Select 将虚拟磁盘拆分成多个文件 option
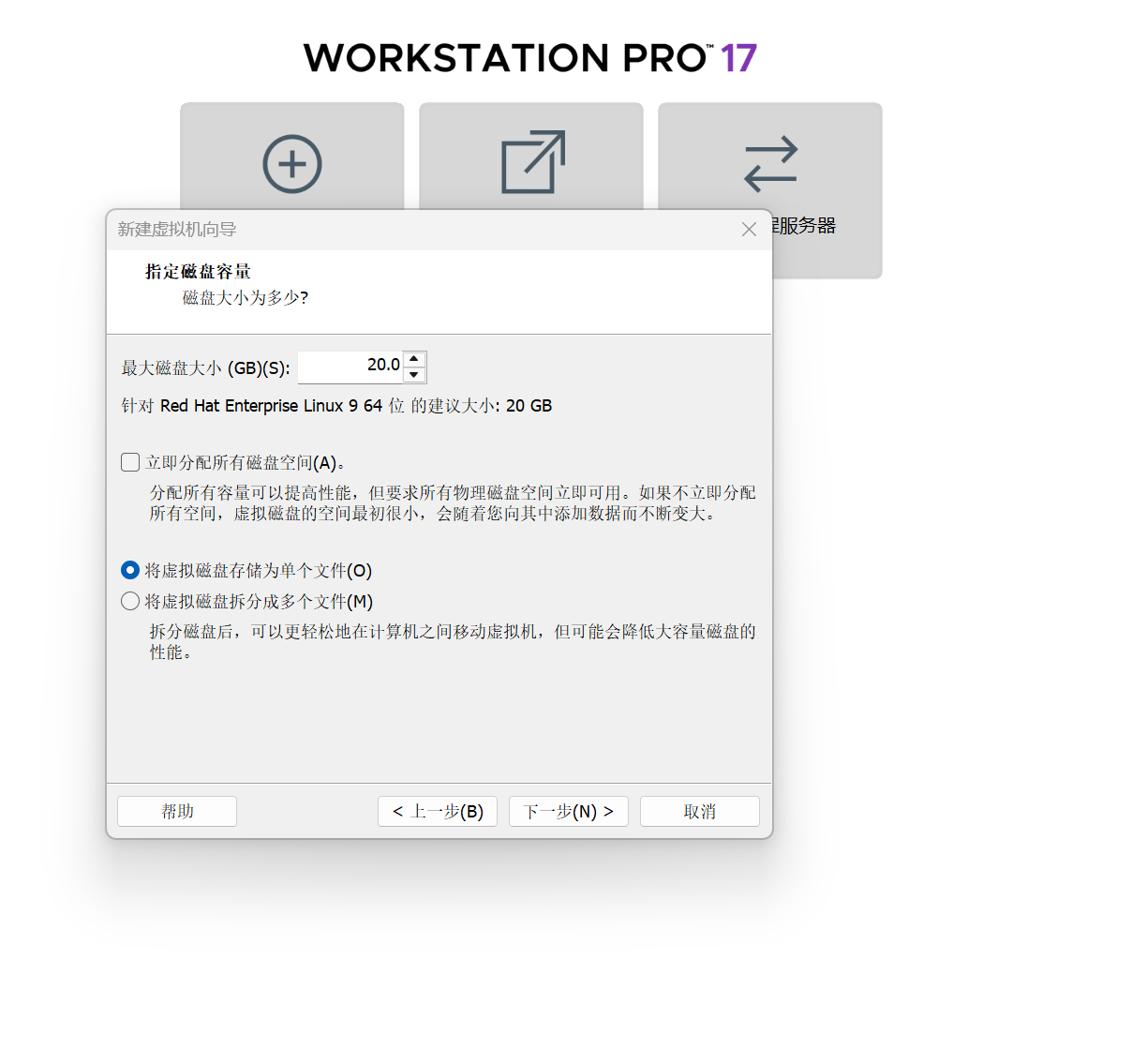 point(129,601)
